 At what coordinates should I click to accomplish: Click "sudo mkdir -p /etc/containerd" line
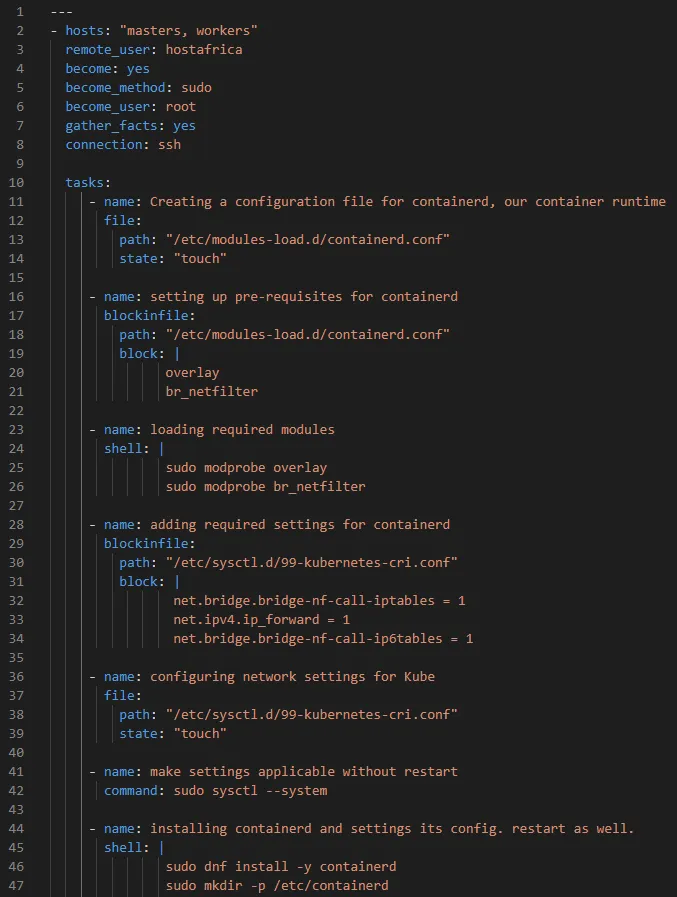(277, 886)
